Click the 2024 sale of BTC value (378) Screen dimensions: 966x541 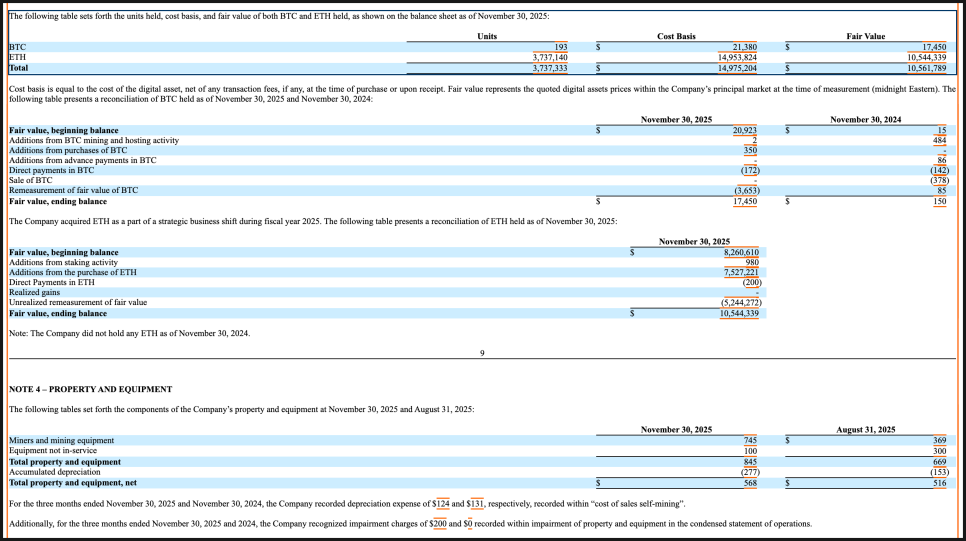939,180
